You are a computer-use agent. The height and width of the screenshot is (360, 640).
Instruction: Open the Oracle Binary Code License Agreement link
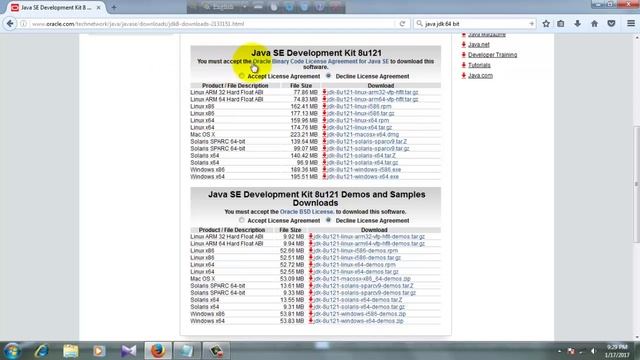click(x=320, y=61)
